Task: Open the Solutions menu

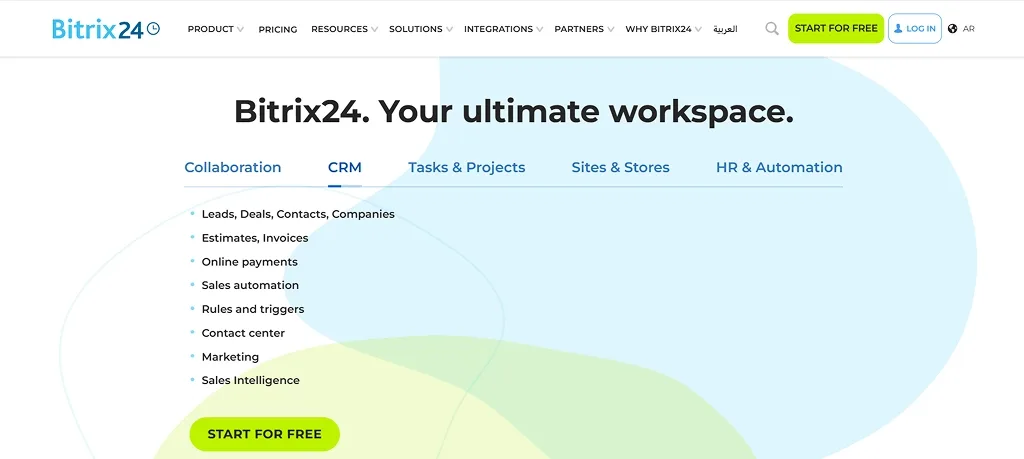Action: point(415,29)
